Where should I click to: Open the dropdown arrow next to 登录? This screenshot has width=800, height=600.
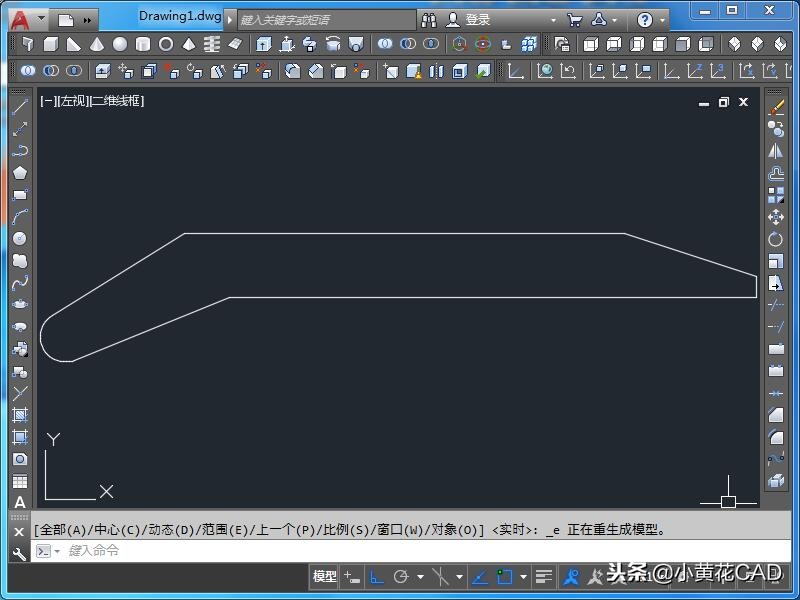pos(554,20)
